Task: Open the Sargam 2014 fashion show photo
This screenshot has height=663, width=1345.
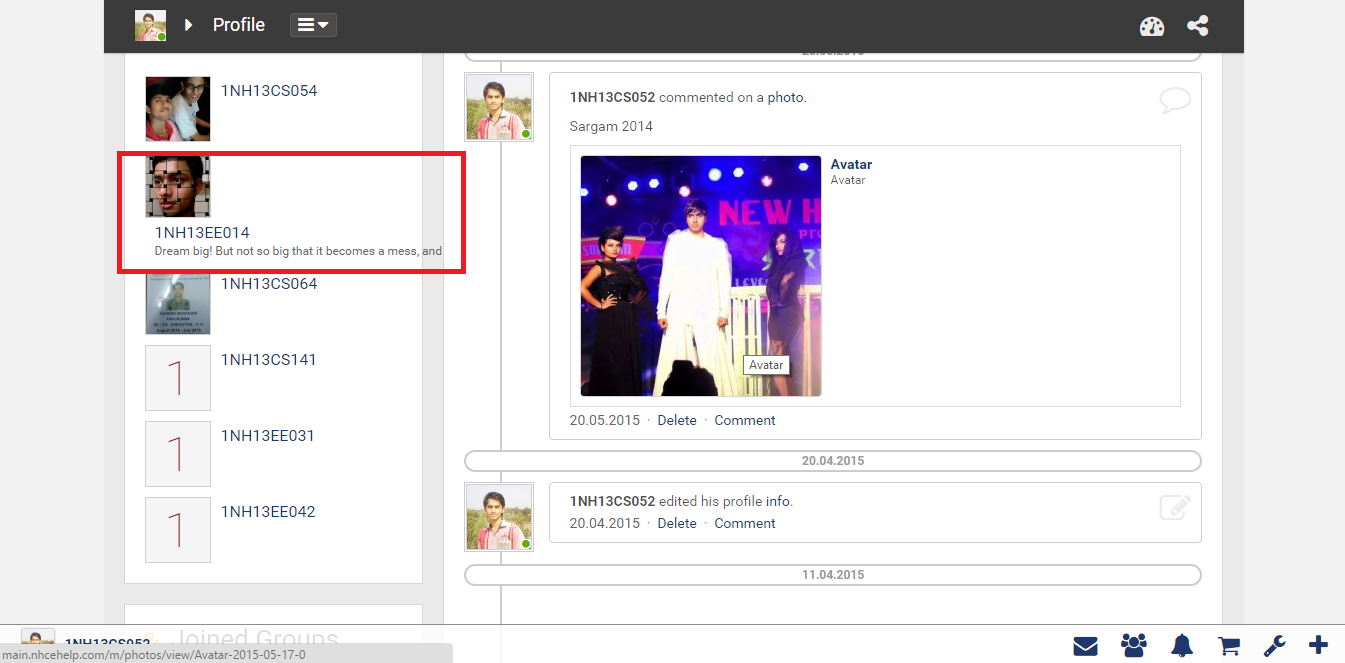Action: [x=700, y=275]
